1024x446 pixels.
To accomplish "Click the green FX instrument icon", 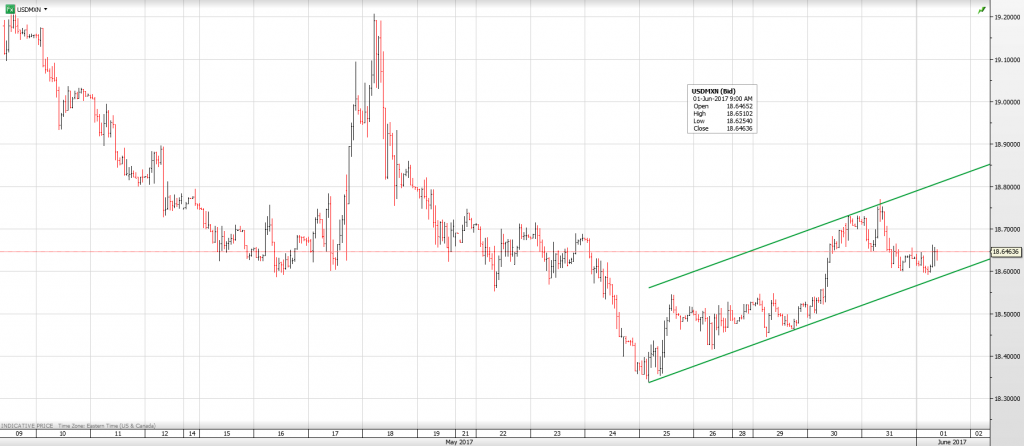I will (x=8, y=8).
